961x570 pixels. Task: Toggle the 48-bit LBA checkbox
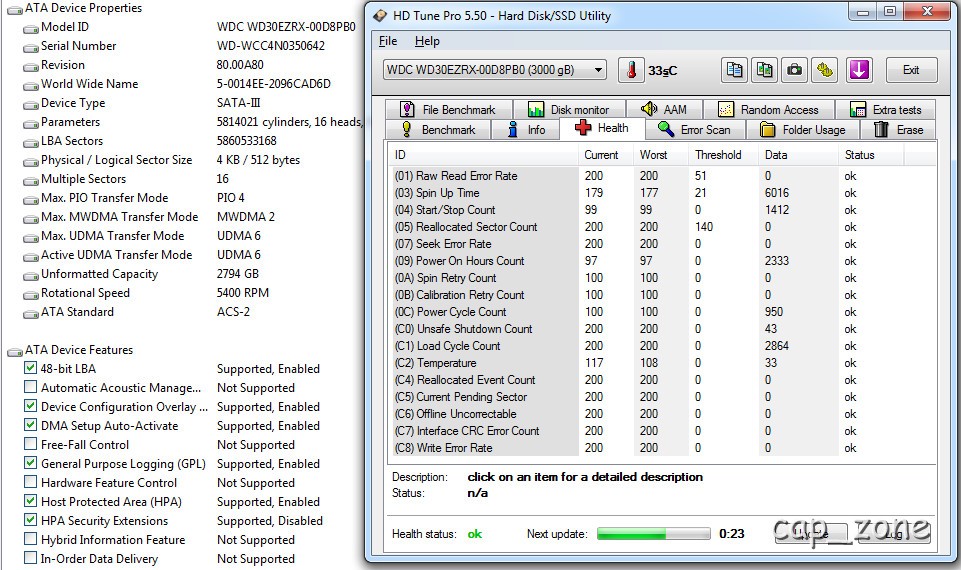(x=30, y=368)
